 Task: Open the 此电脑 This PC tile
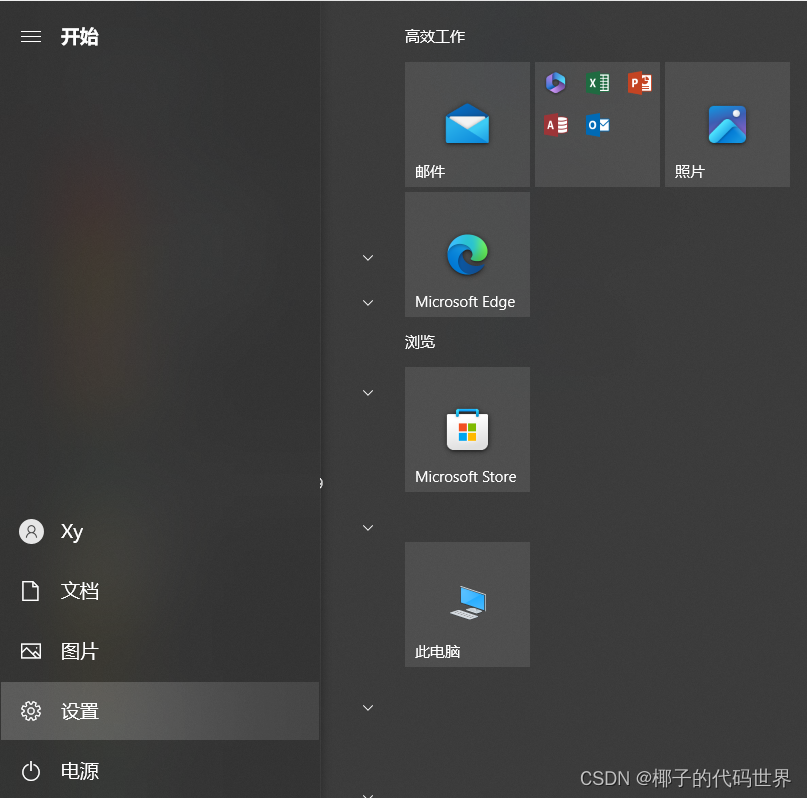[x=467, y=605]
